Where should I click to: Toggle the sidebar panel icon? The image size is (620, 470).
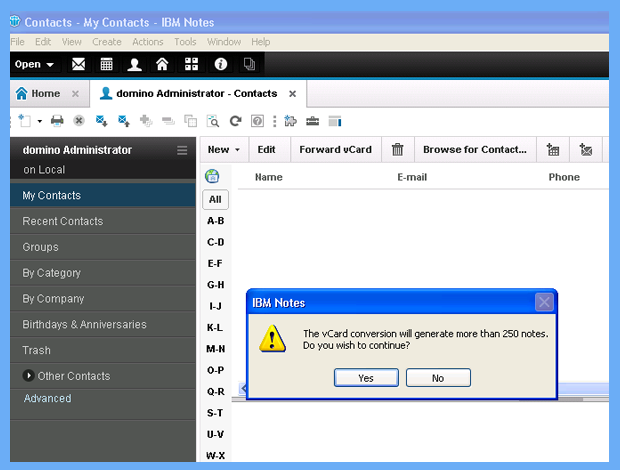tap(335, 121)
